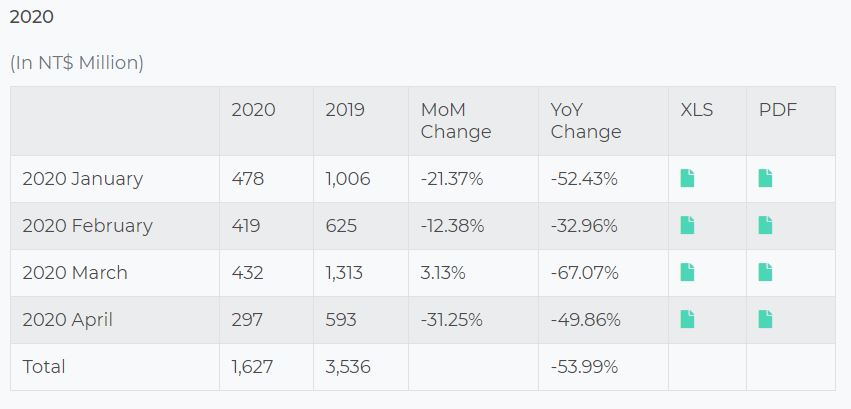Download April 2020 PDF report
This screenshot has height=409, width=851.
(765, 320)
